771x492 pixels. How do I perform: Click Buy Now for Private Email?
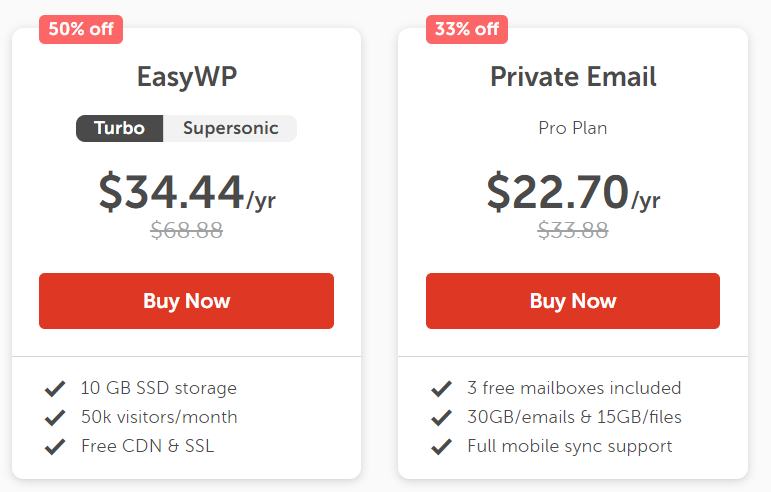(x=573, y=301)
